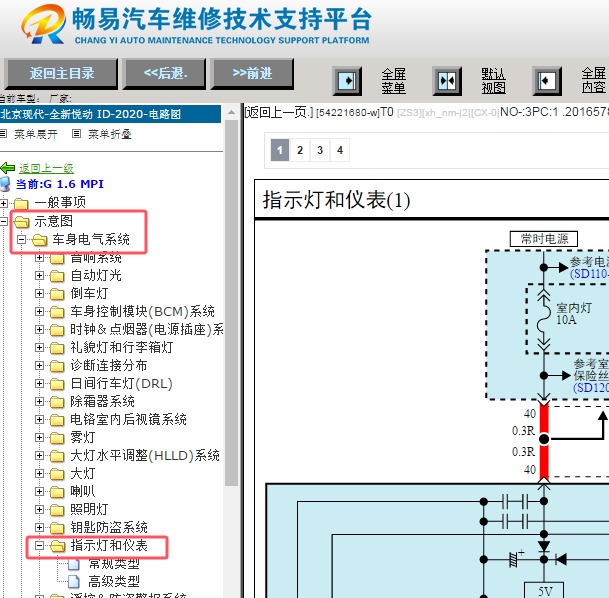Click the 照明灯 folder icon
Screen dimensions: 609x598
coord(57,510)
